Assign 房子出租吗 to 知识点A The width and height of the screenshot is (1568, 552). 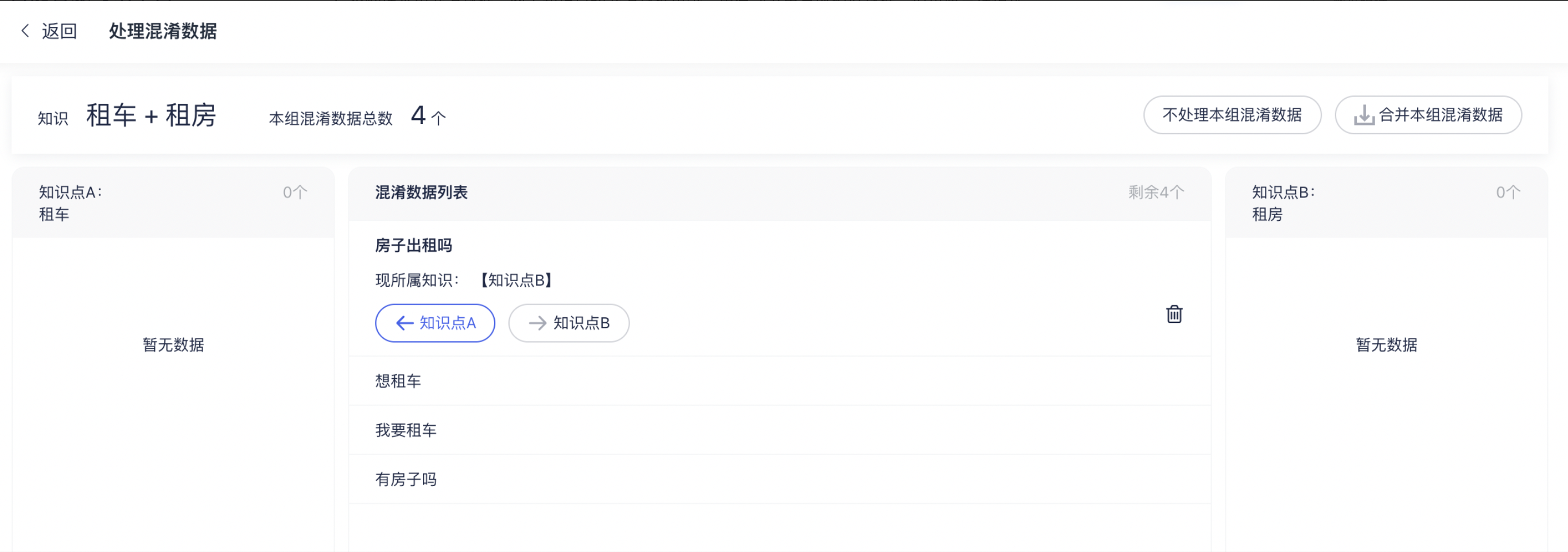pyautogui.click(x=435, y=323)
